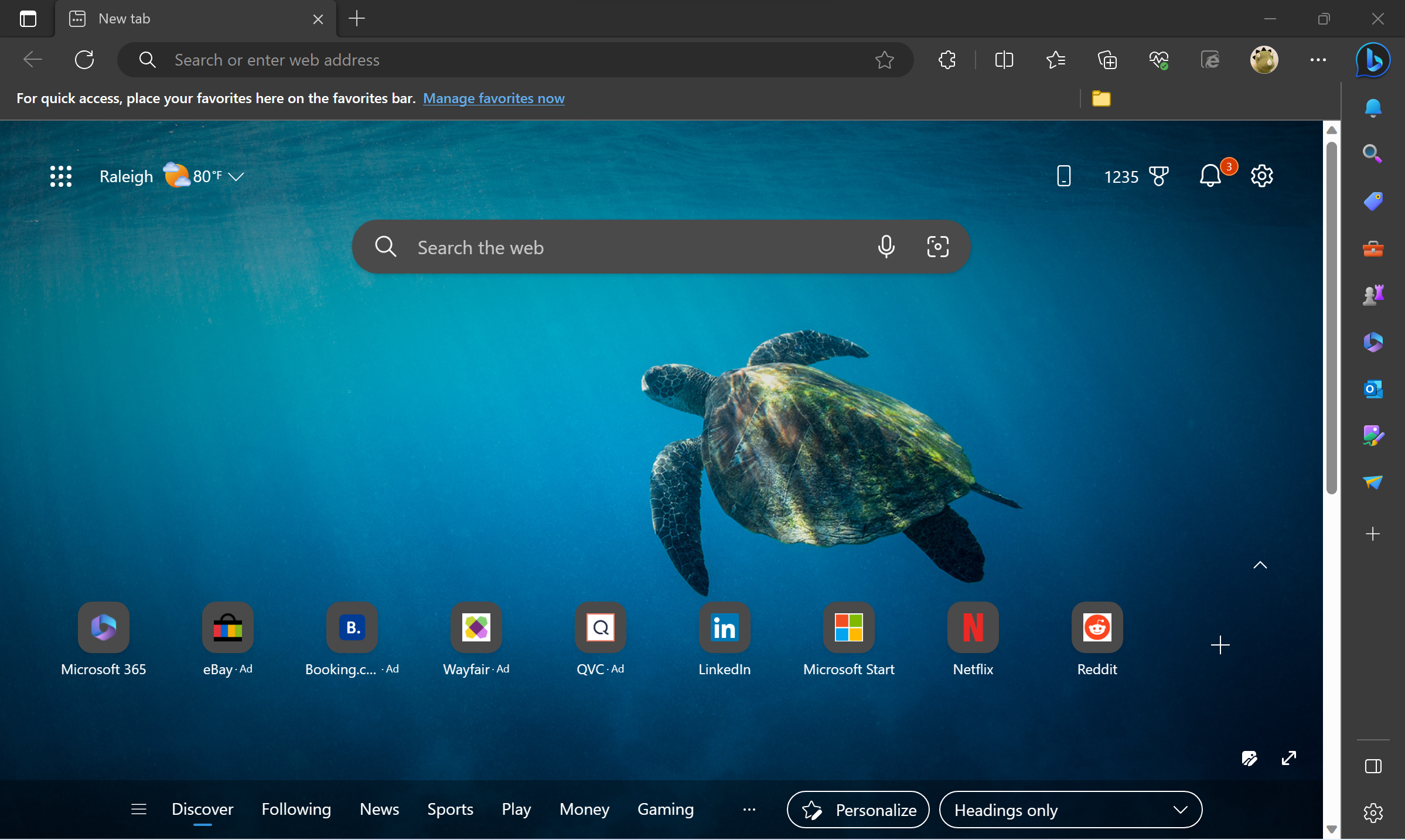Toggle split screen view
Screen dimensions: 1405x840
click(x=1004, y=60)
